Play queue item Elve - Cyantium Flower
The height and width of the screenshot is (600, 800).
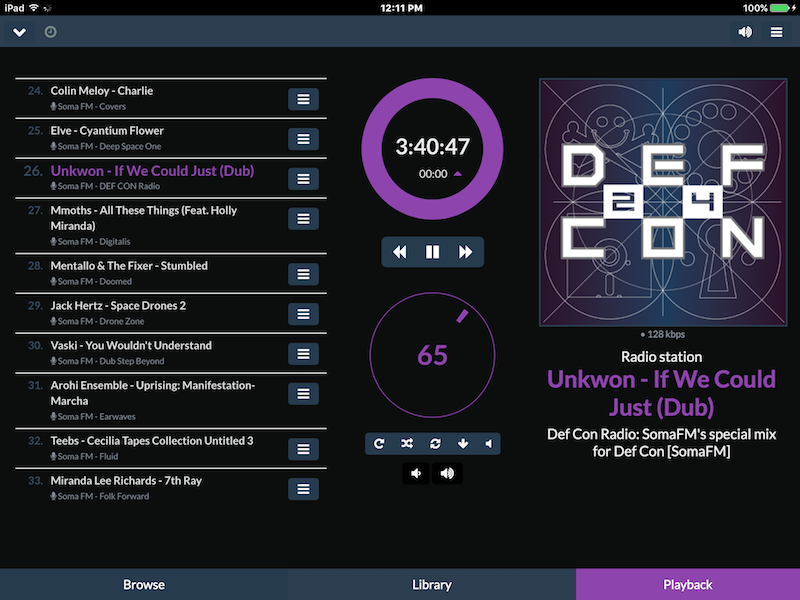(x=107, y=131)
